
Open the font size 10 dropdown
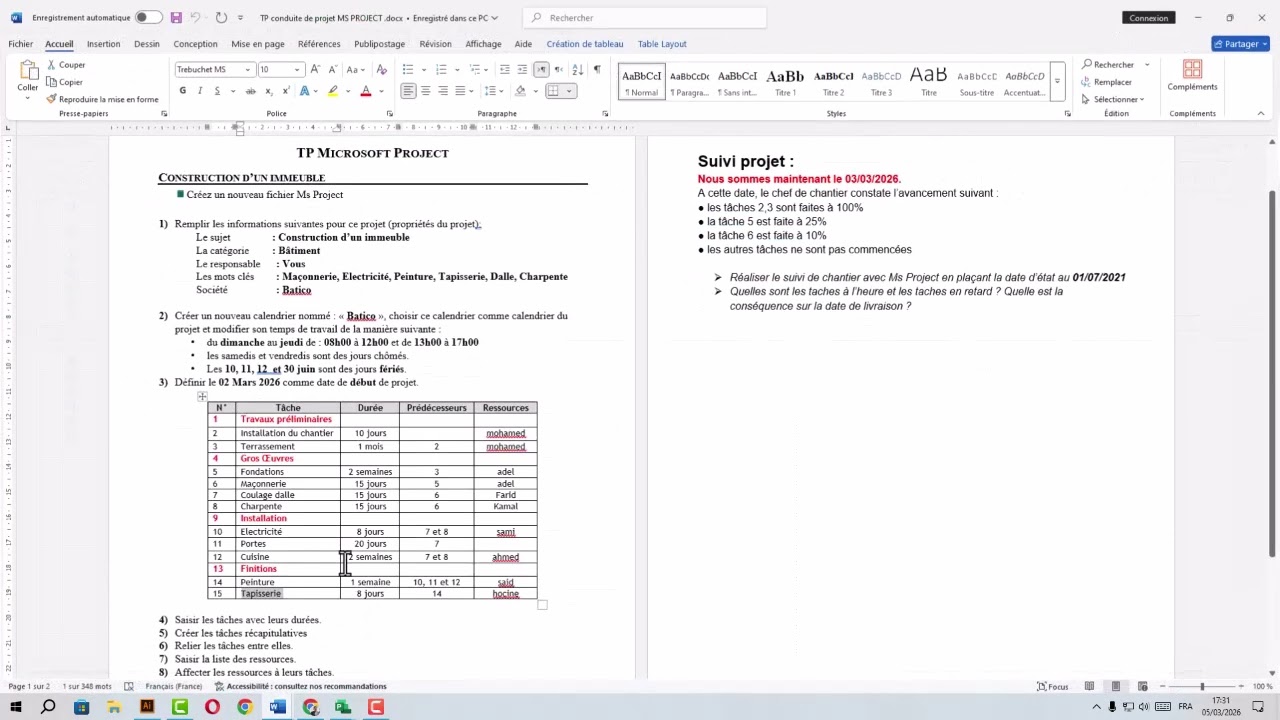click(x=297, y=70)
